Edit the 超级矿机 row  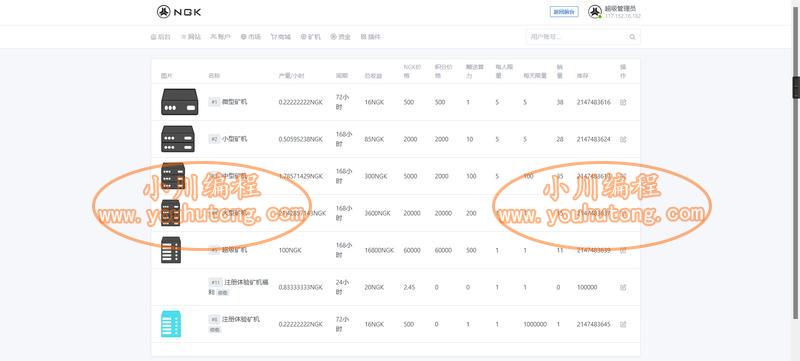(x=623, y=250)
